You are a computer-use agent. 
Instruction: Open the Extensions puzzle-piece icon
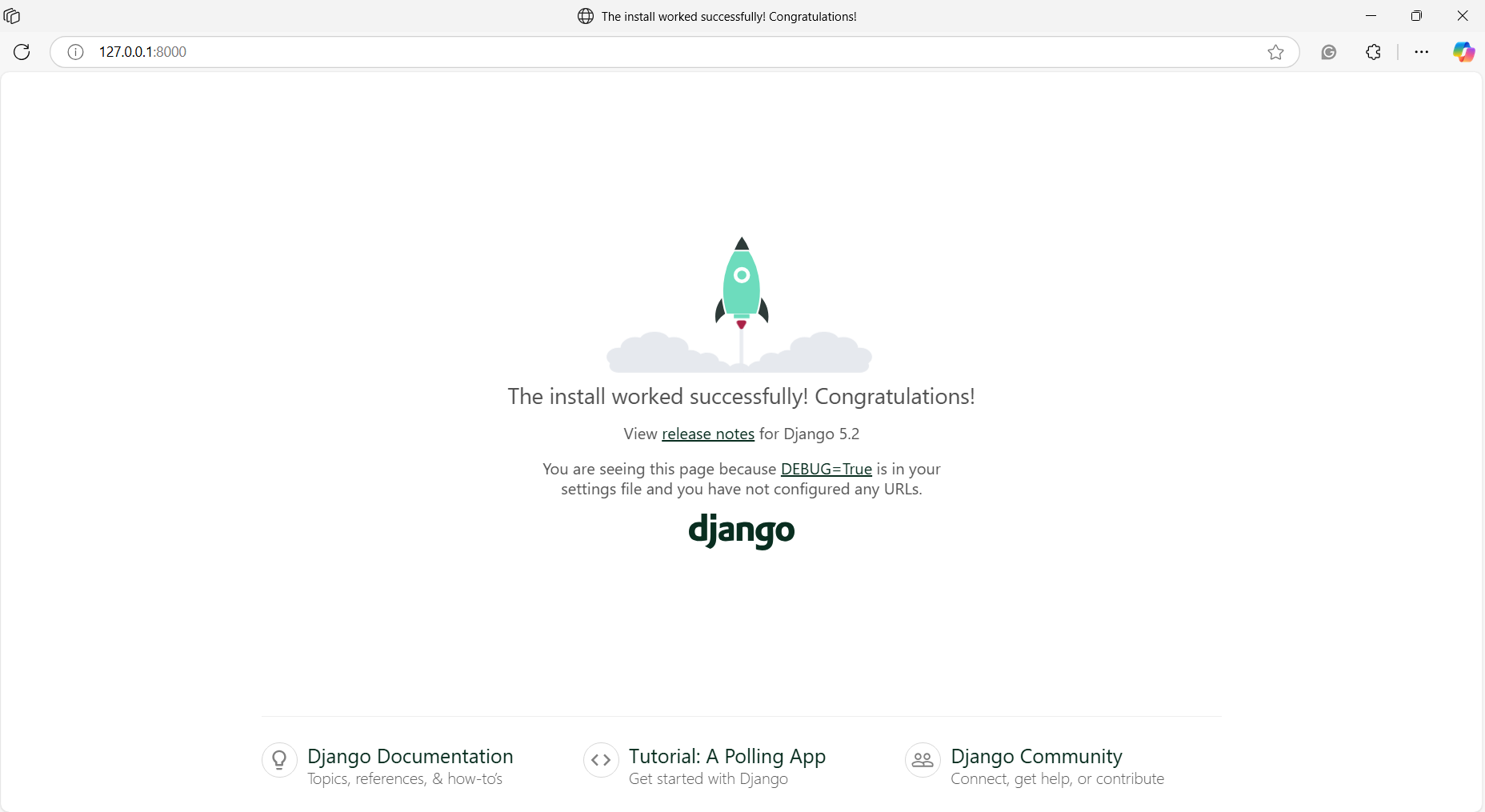pos(1374,52)
